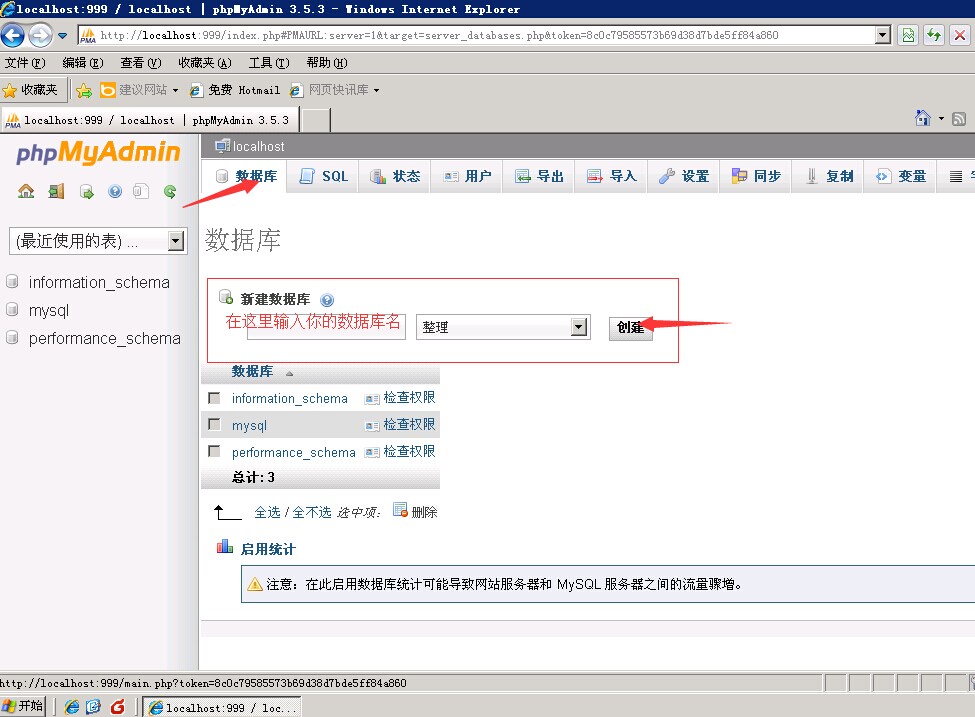Expand the 建议网站 favorites dropdown
975x717 pixels.
175,91
